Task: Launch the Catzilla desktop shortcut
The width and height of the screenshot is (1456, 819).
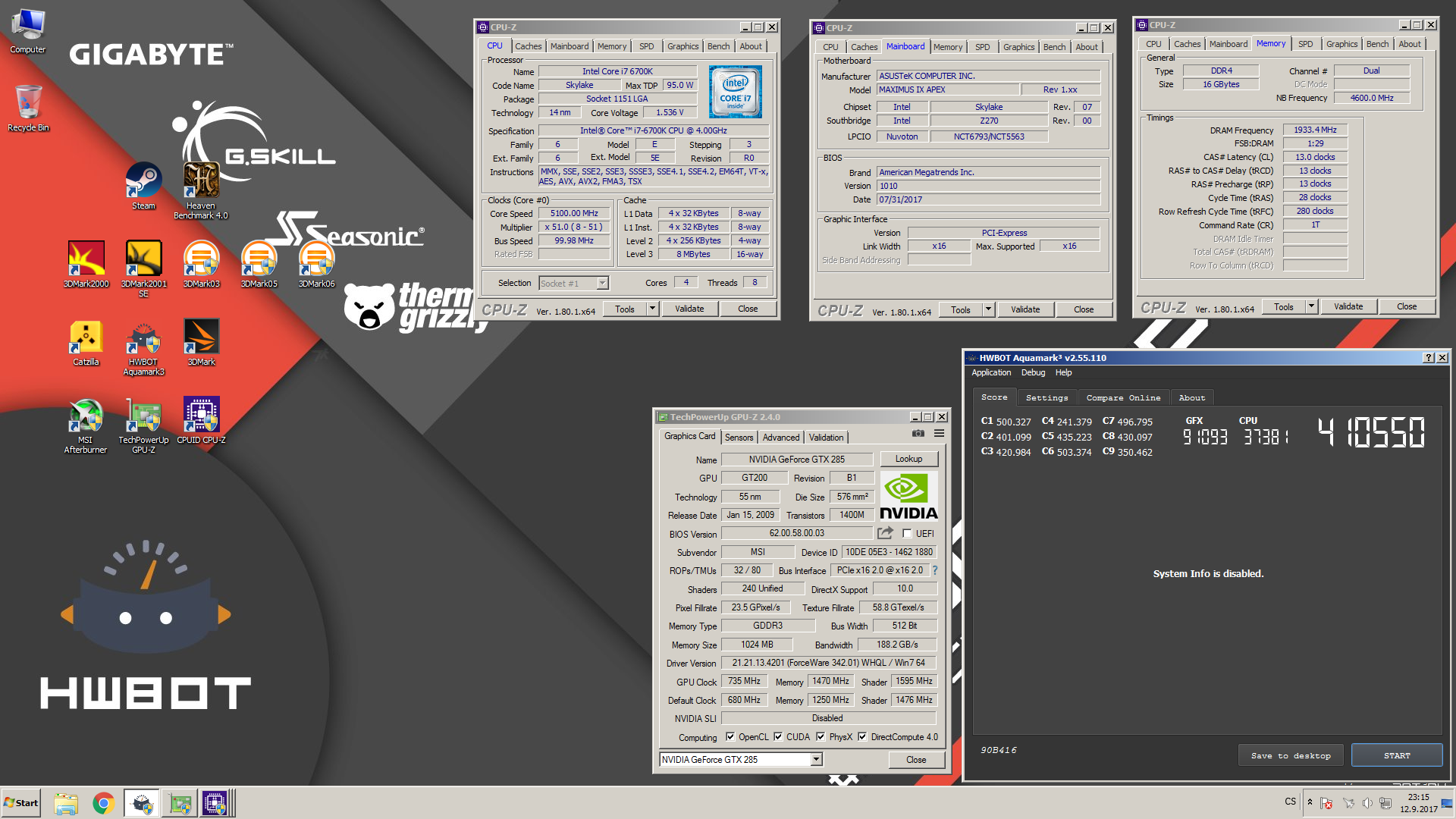Action: pos(86,343)
